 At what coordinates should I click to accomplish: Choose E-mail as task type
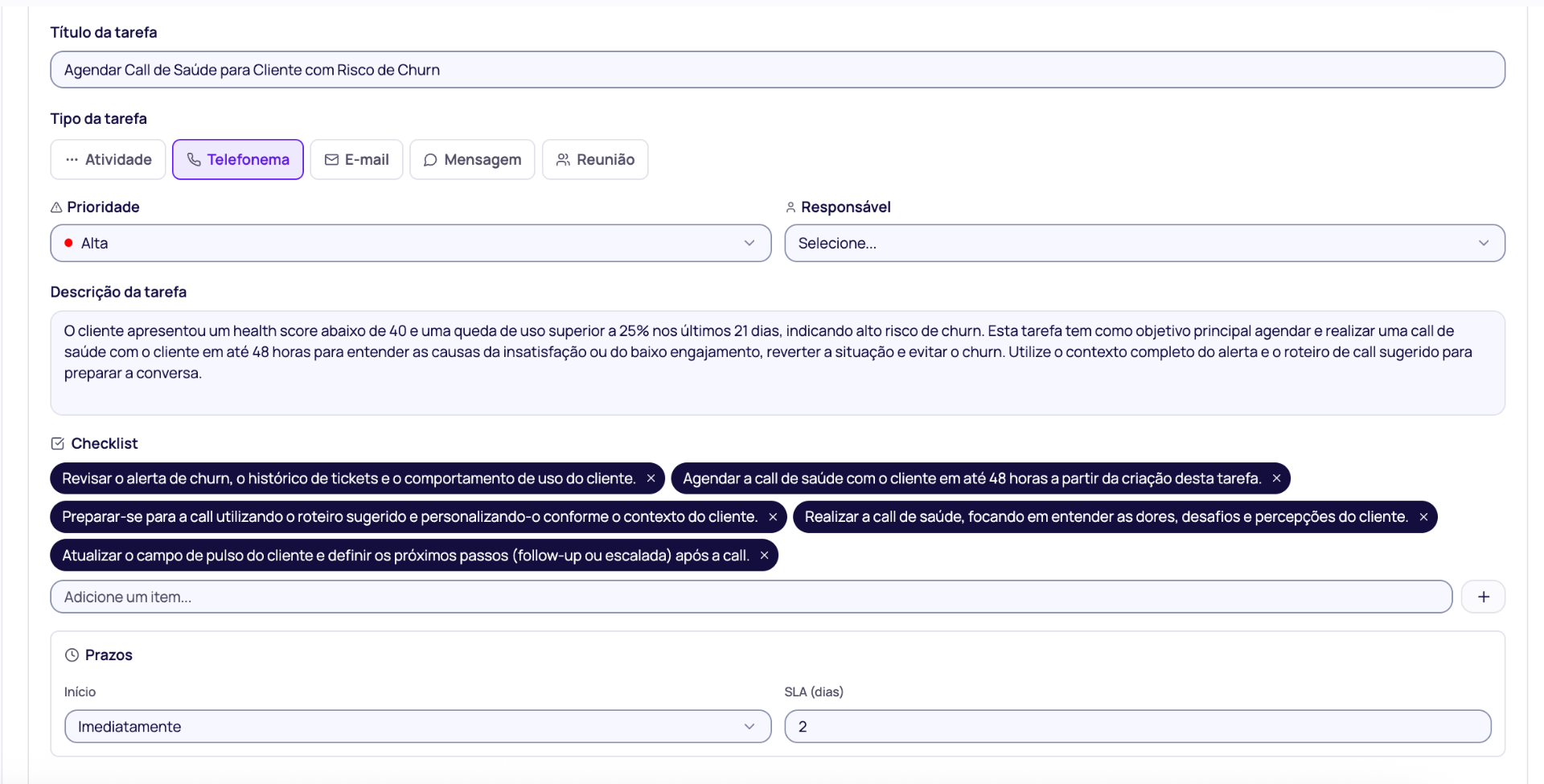(x=356, y=159)
